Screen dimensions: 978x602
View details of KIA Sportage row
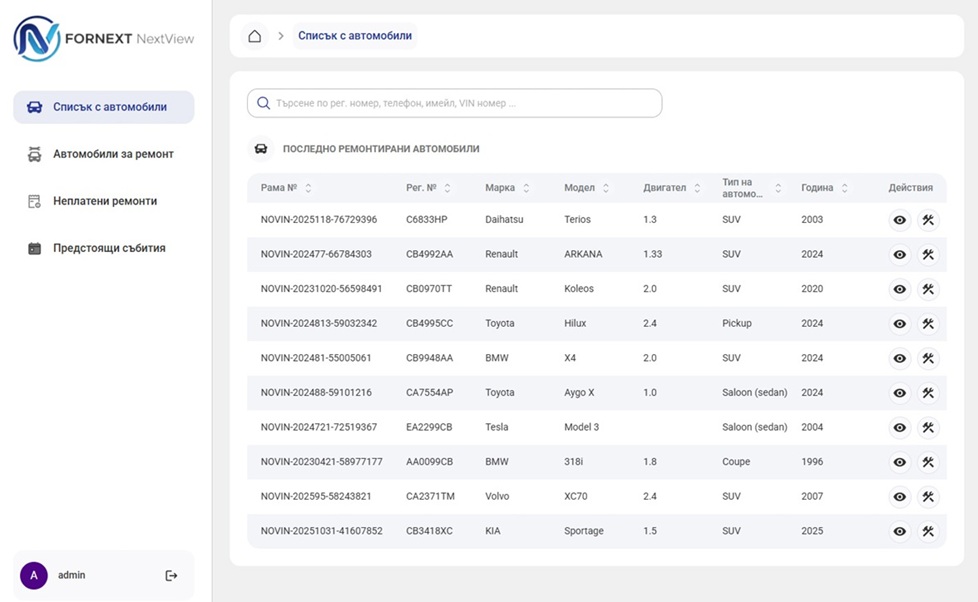coord(899,532)
